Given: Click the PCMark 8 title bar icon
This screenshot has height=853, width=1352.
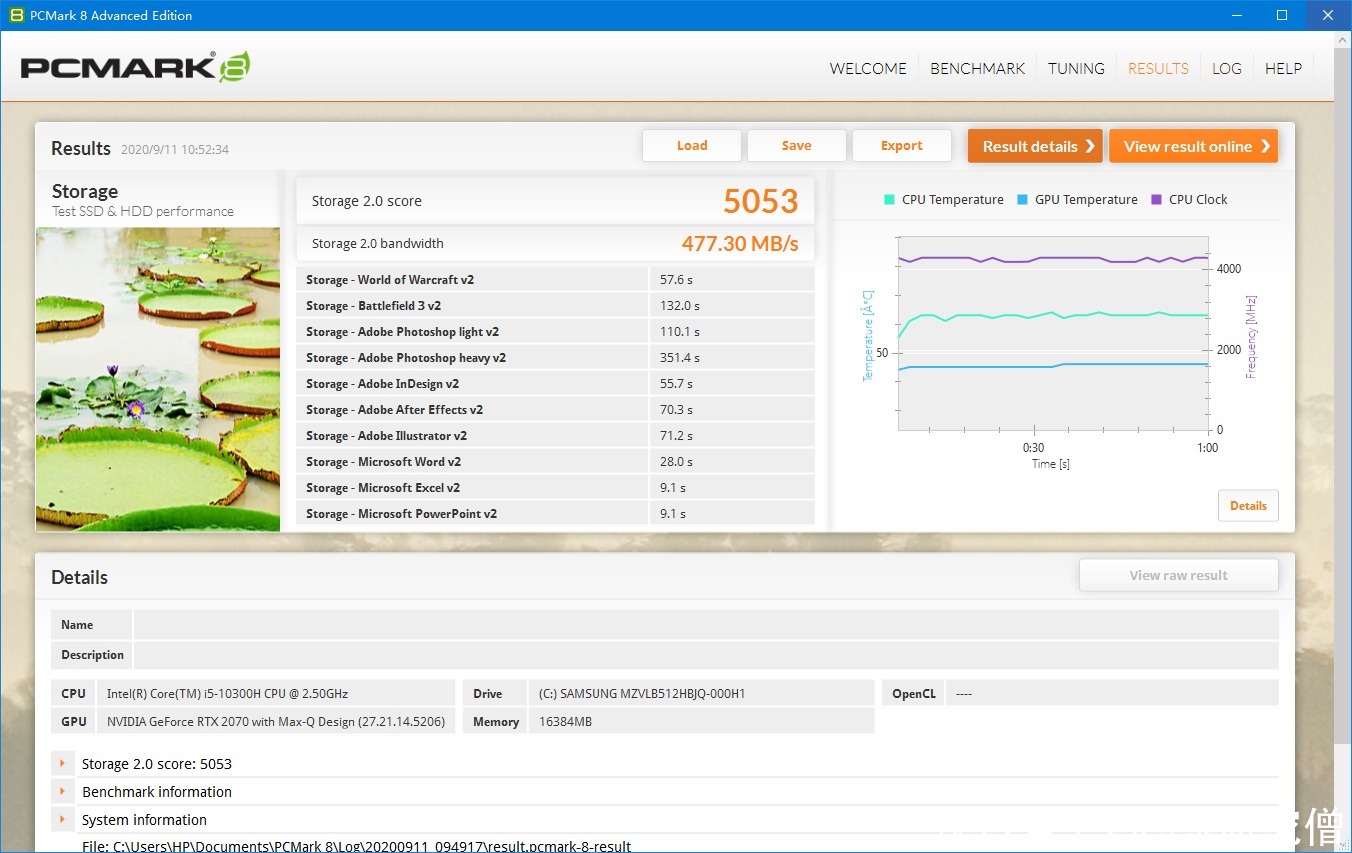Looking at the screenshot, I should click(x=16, y=15).
